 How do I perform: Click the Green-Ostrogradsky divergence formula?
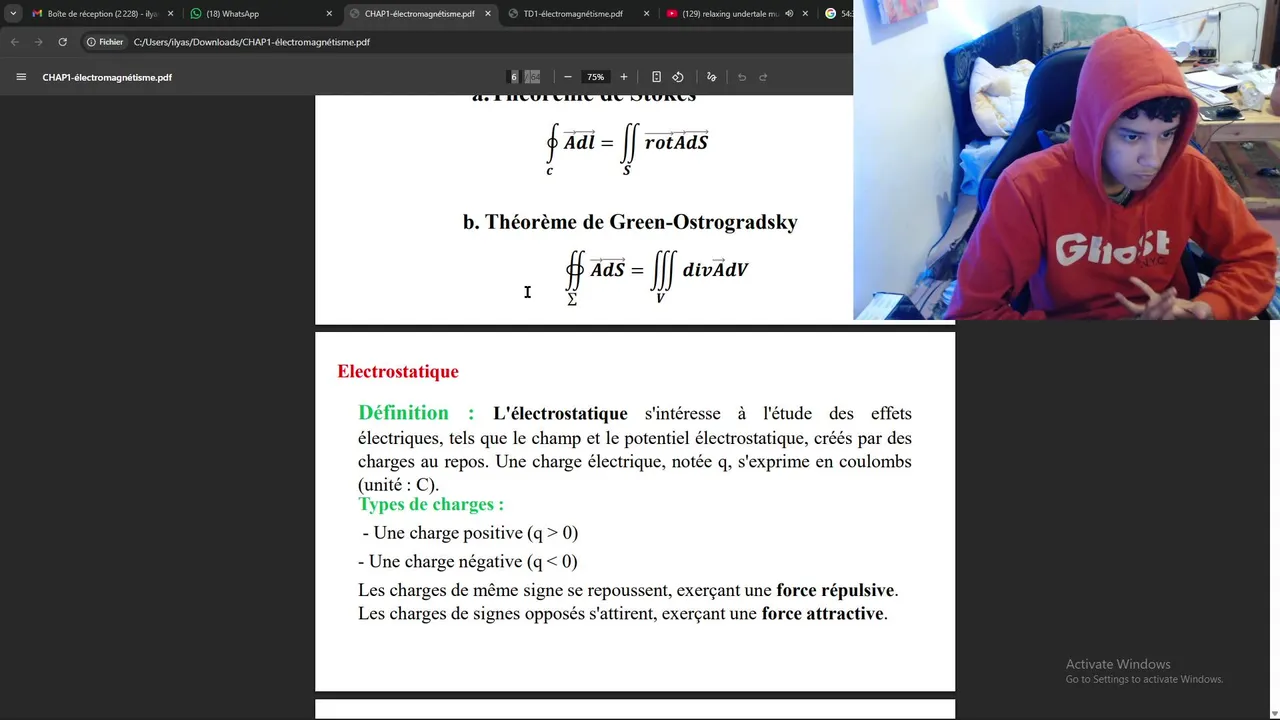coord(656,277)
